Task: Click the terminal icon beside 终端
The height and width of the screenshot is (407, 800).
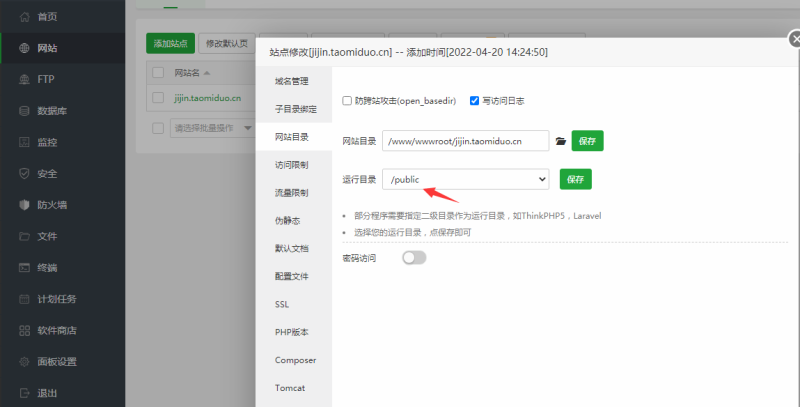Action: point(24,268)
